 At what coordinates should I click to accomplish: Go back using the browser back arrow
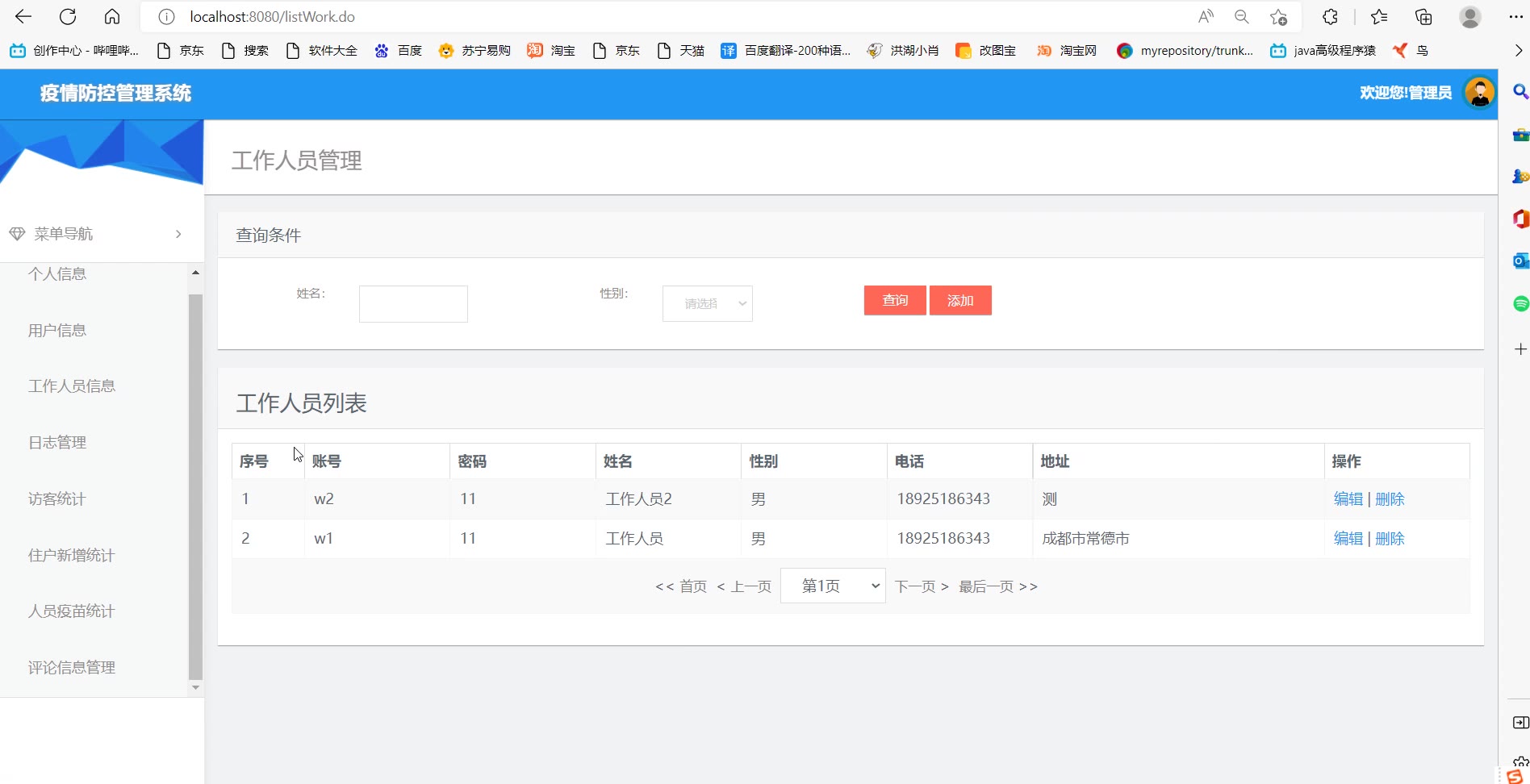coord(23,17)
